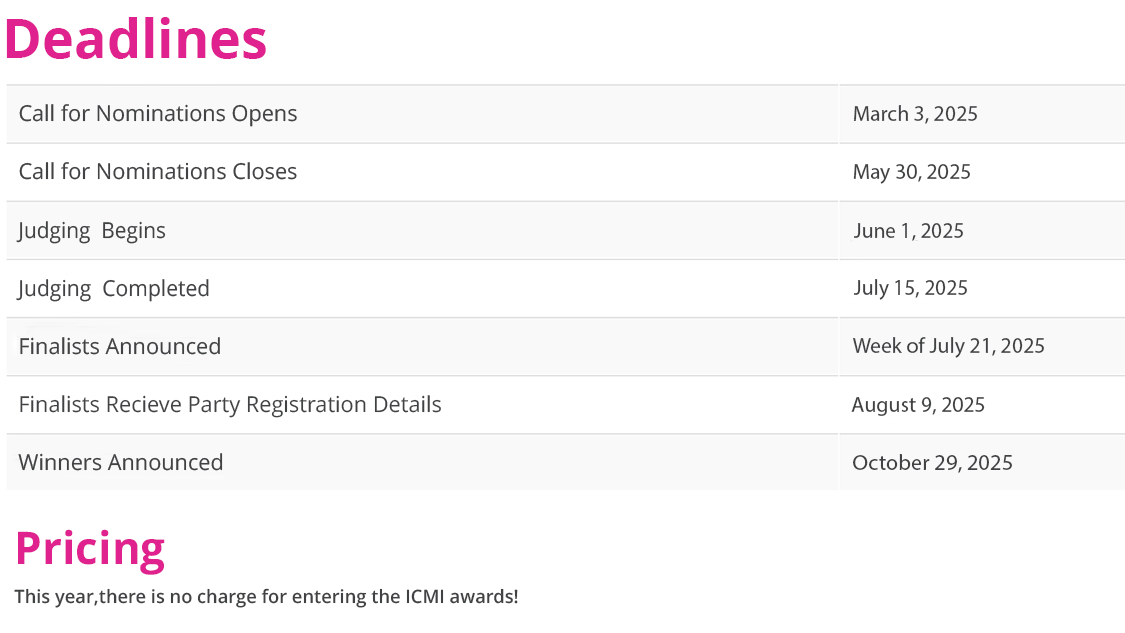Click the March 3, 2025 date
This screenshot has height=633, width=1125.
point(915,114)
